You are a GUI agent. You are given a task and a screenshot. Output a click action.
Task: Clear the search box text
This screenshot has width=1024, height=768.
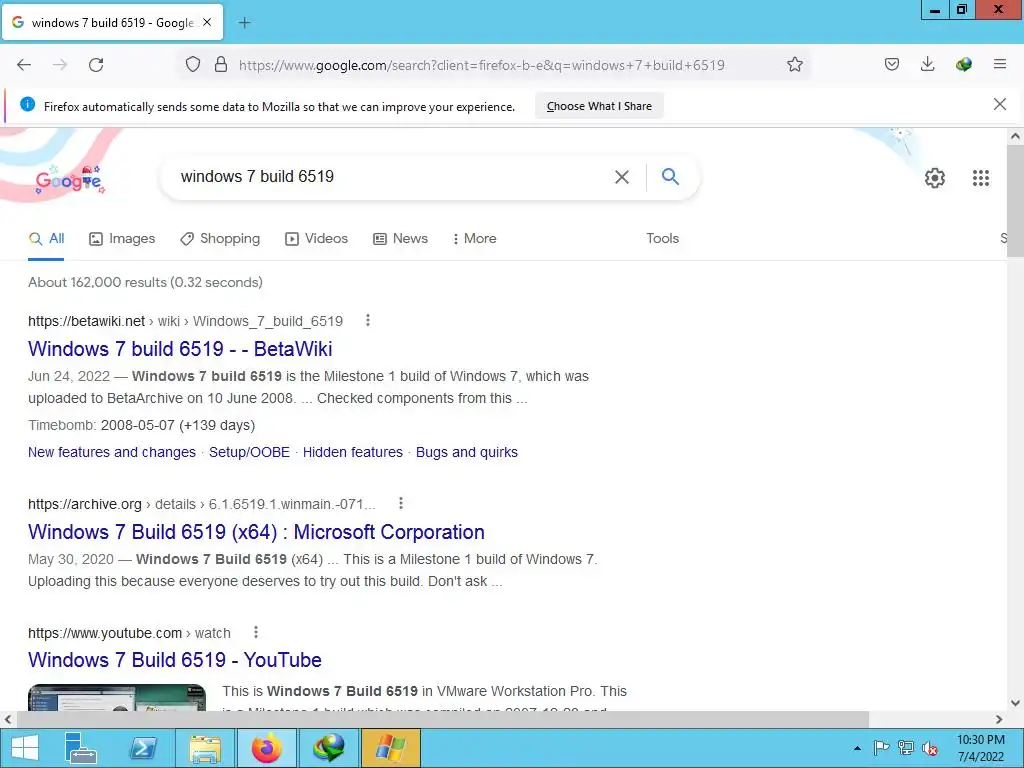click(x=622, y=177)
